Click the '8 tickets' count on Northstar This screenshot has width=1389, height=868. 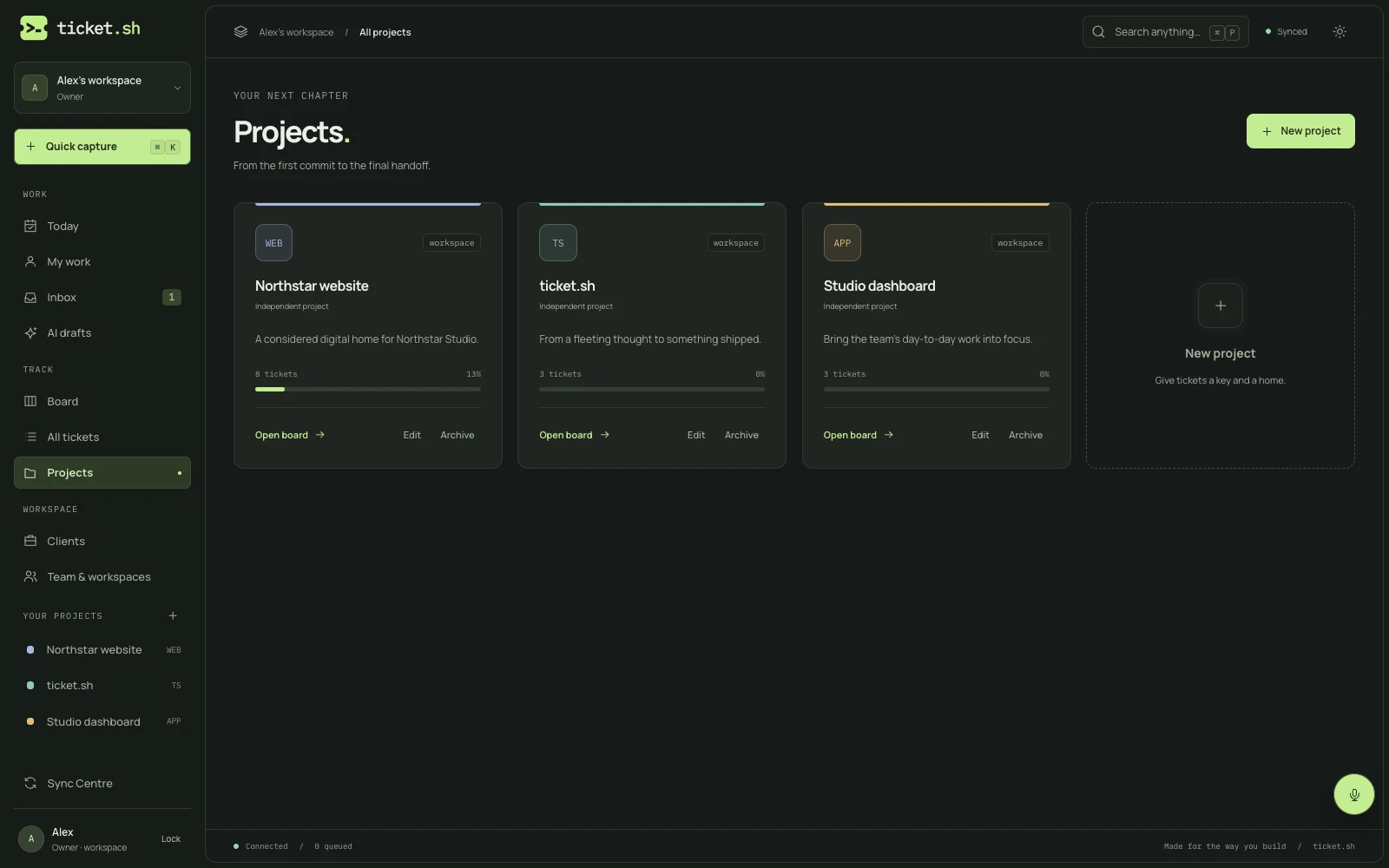276,374
